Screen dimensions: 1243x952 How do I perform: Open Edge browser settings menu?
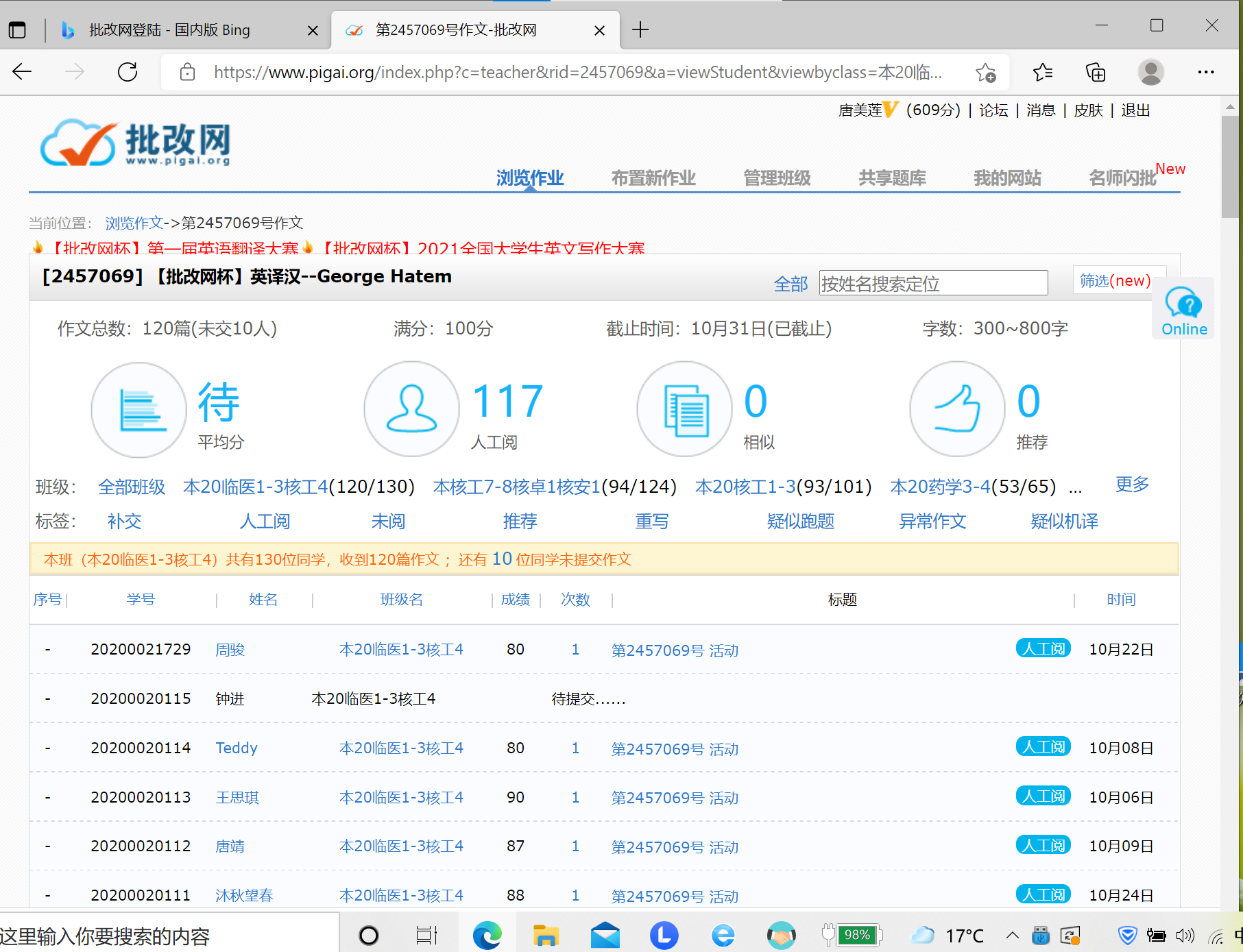pos(1205,72)
